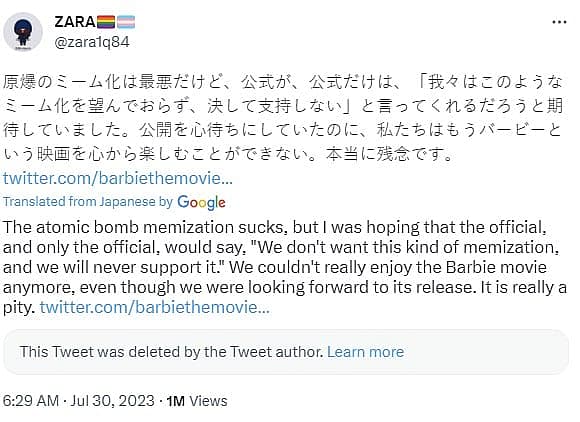Image resolution: width=580 pixels, height=422 pixels.
Task: Click the 6:29 AM Jul 30, 2023 timestamp
Action: (x=78, y=401)
